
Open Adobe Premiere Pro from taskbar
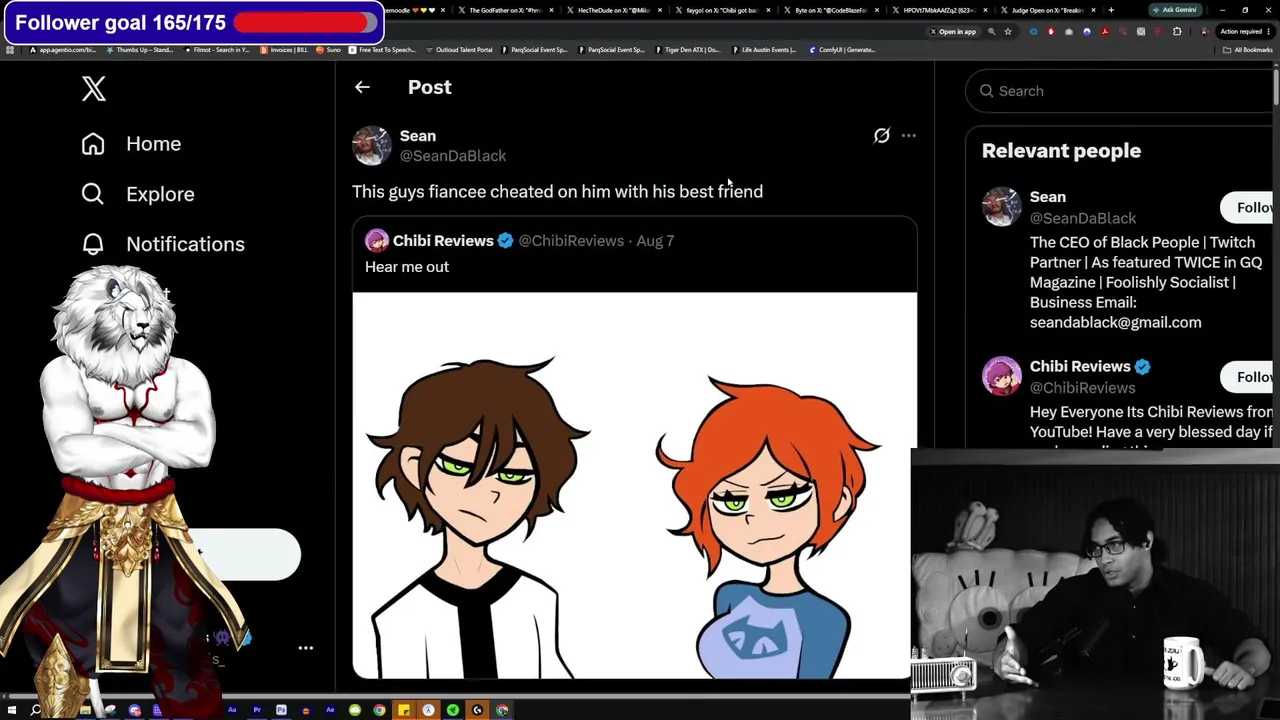coord(257,710)
